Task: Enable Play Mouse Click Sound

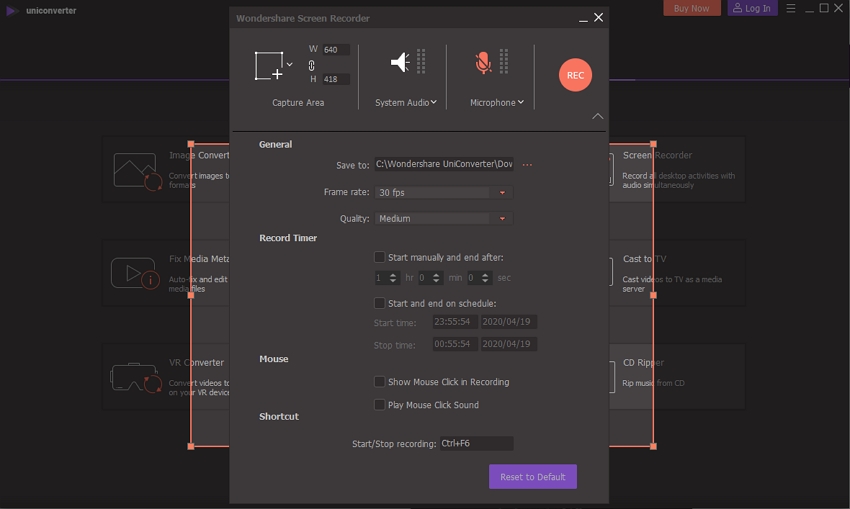Action: click(380, 405)
